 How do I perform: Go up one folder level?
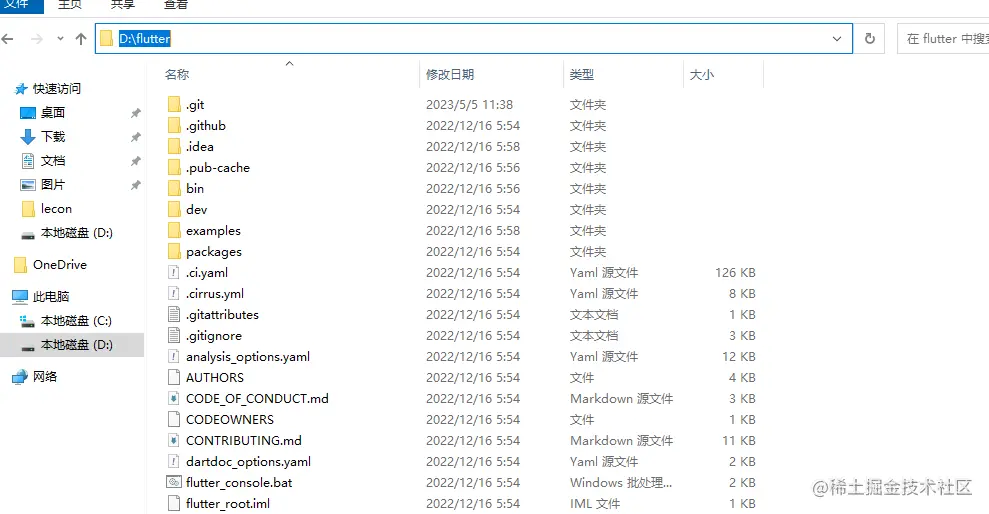coord(81,39)
